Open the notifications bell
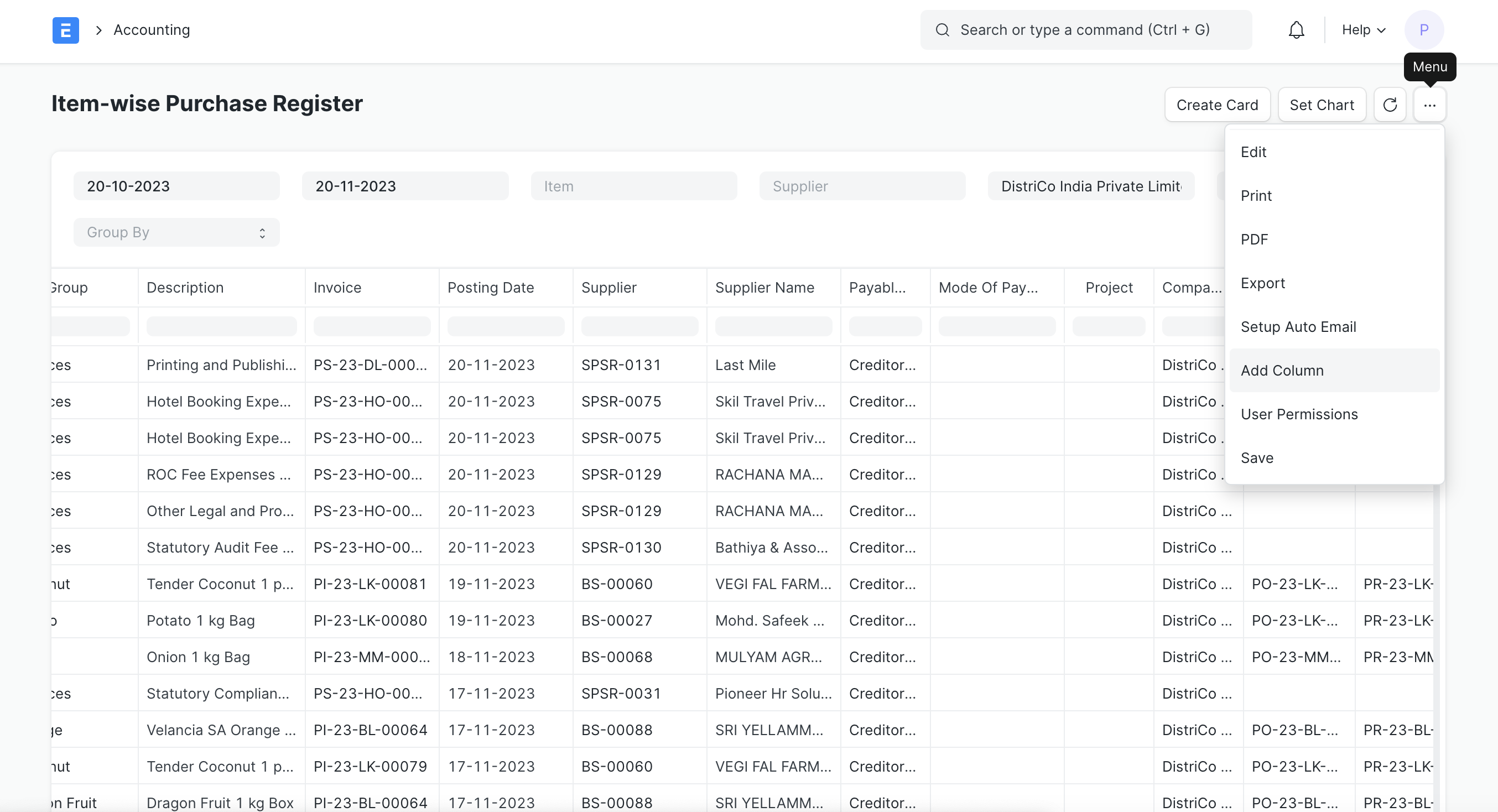The width and height of the screenshot is (1498, 812). click(x=1296, y=30)
